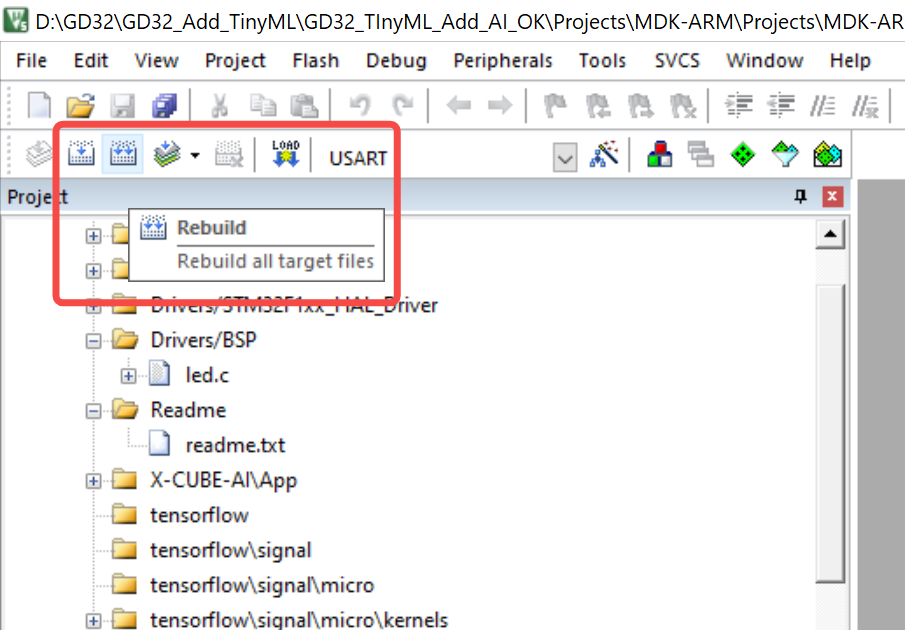Pin the Project panel with pushpin
This screenshot has height=630, width=905.
tap(800, 197)
